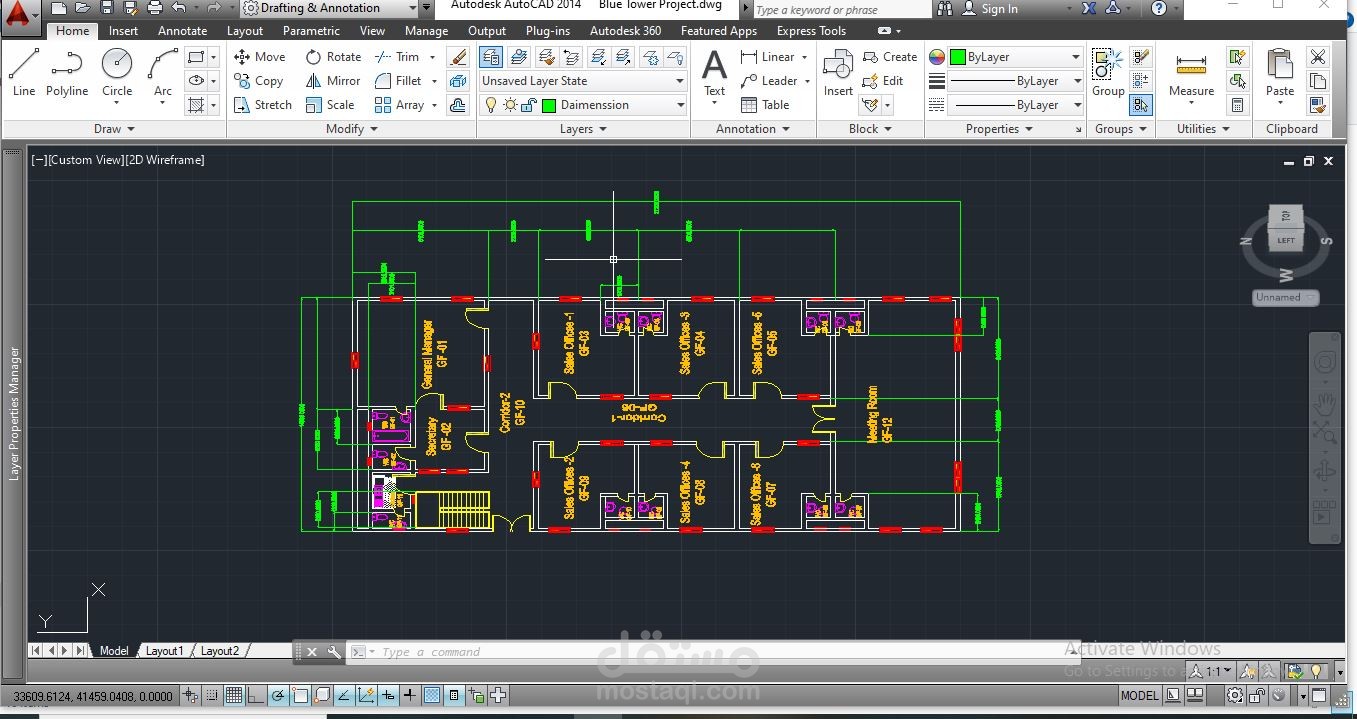Toggle the layer lightbulb on/off icon
Viewport: 1357px width, 719px height.
490,105
